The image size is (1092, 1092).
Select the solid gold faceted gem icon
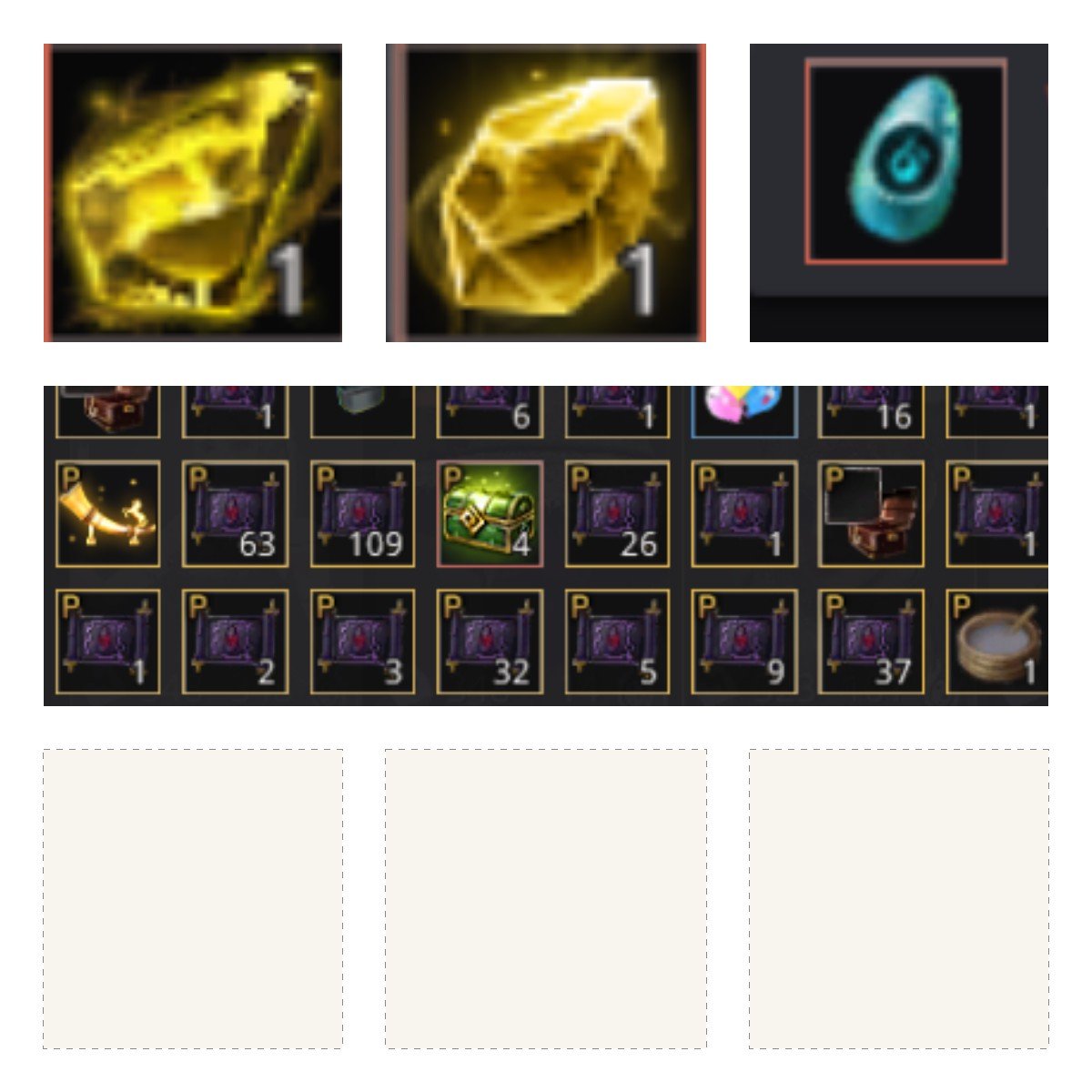pyautogui.click(x=546, y=193)
